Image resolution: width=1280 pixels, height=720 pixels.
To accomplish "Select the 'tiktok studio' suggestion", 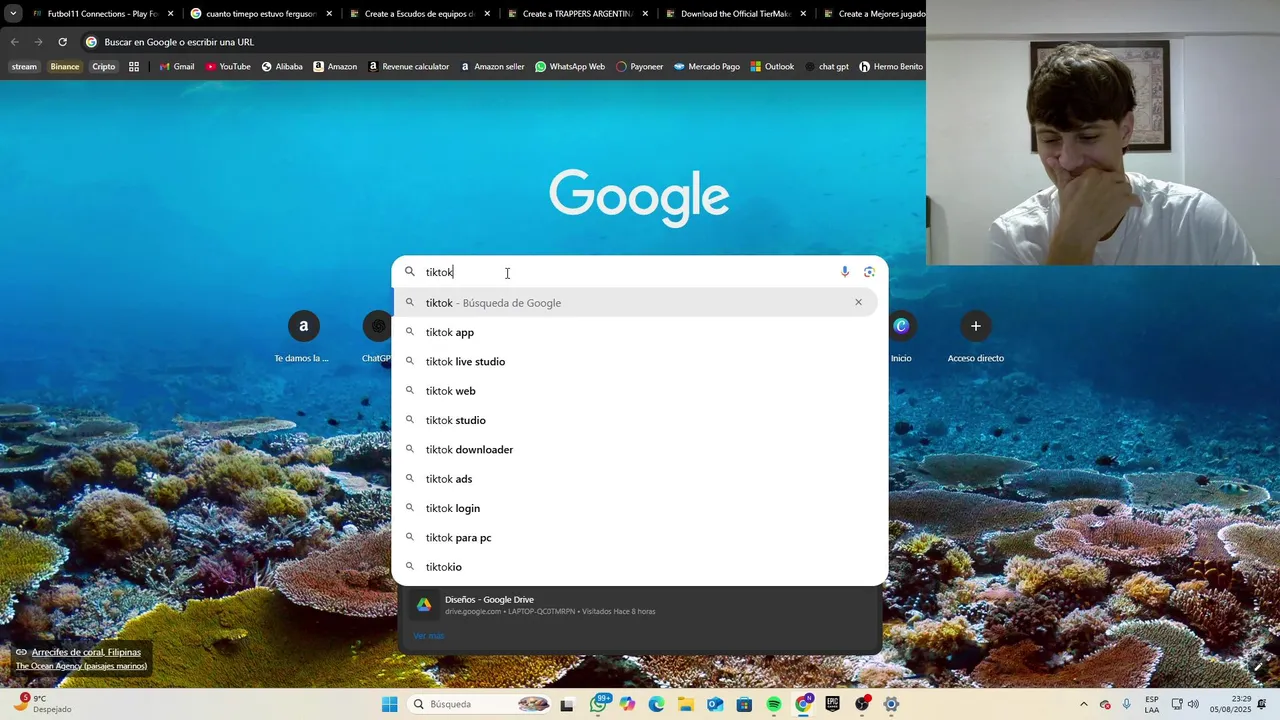I will pos(639,420).
